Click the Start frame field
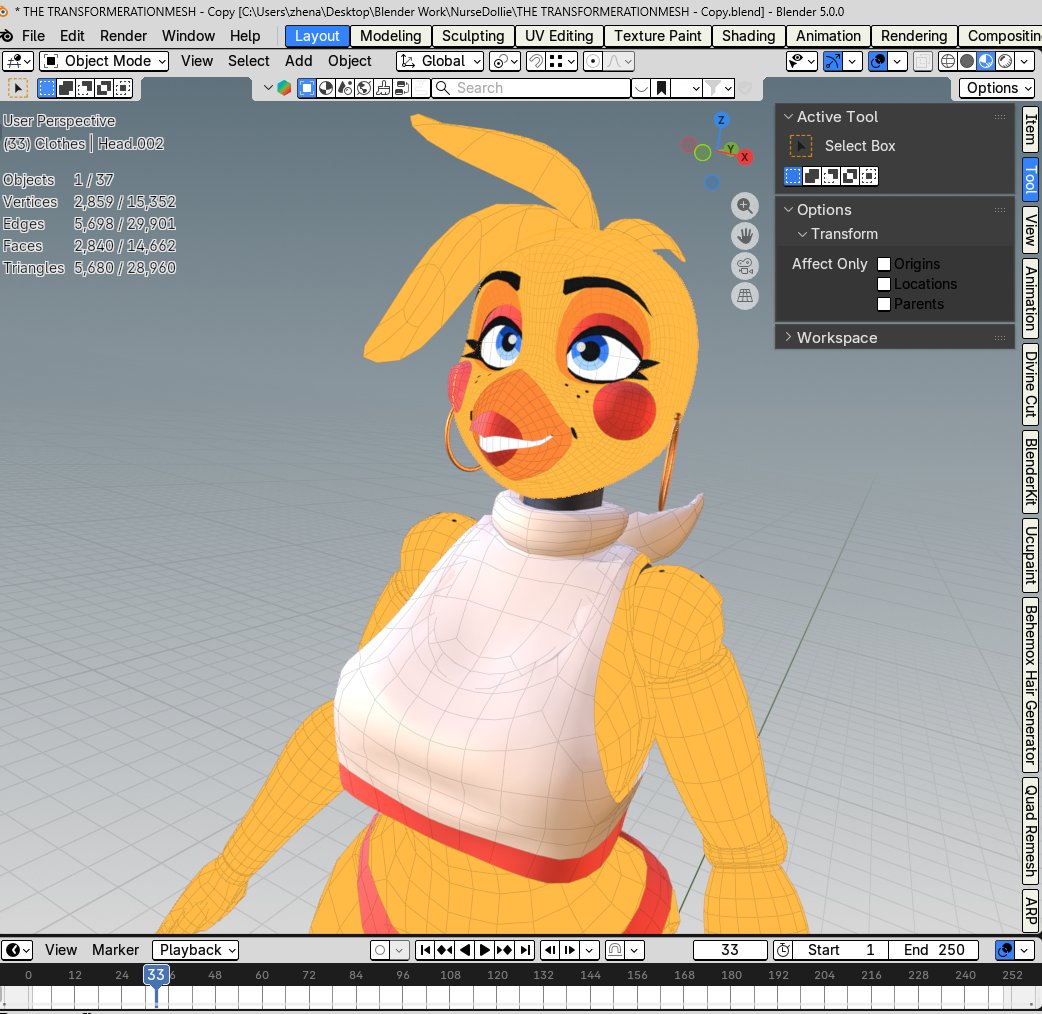Viewport: 1042px width, 1014px height. [x=841, y=950]
